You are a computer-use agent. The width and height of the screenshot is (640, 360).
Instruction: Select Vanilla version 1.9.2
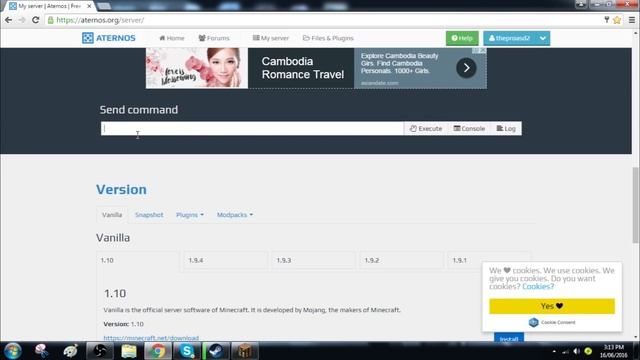point(402,260)
